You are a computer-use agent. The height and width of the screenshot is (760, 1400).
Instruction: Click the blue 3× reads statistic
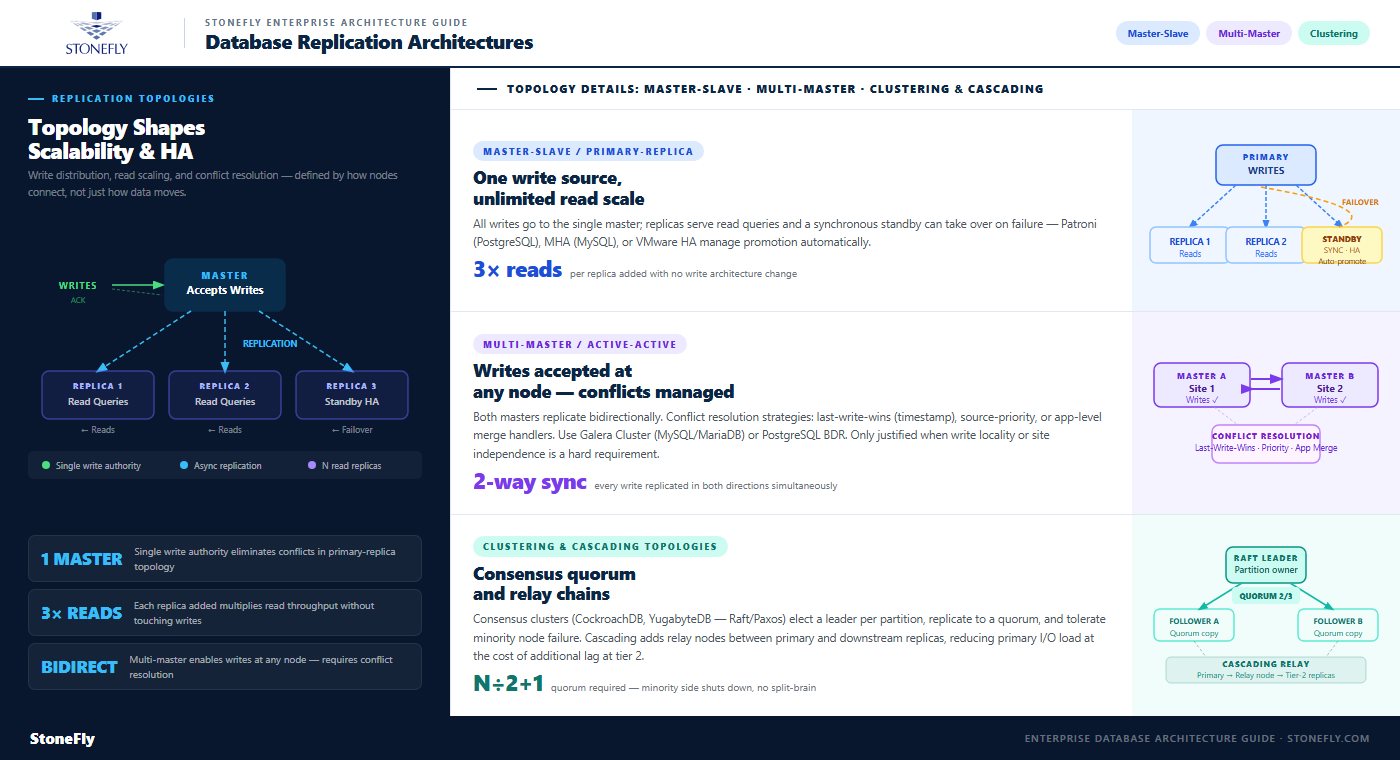point(517,270)
